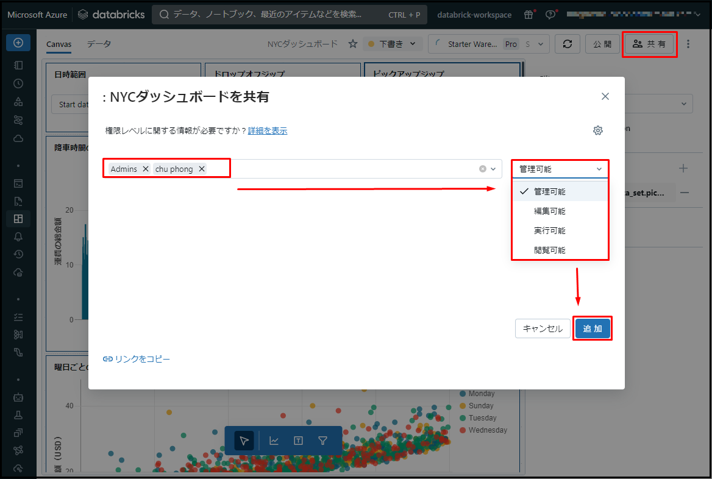Select the filter widget tool in the canvas toolbar

coord(323,441)
